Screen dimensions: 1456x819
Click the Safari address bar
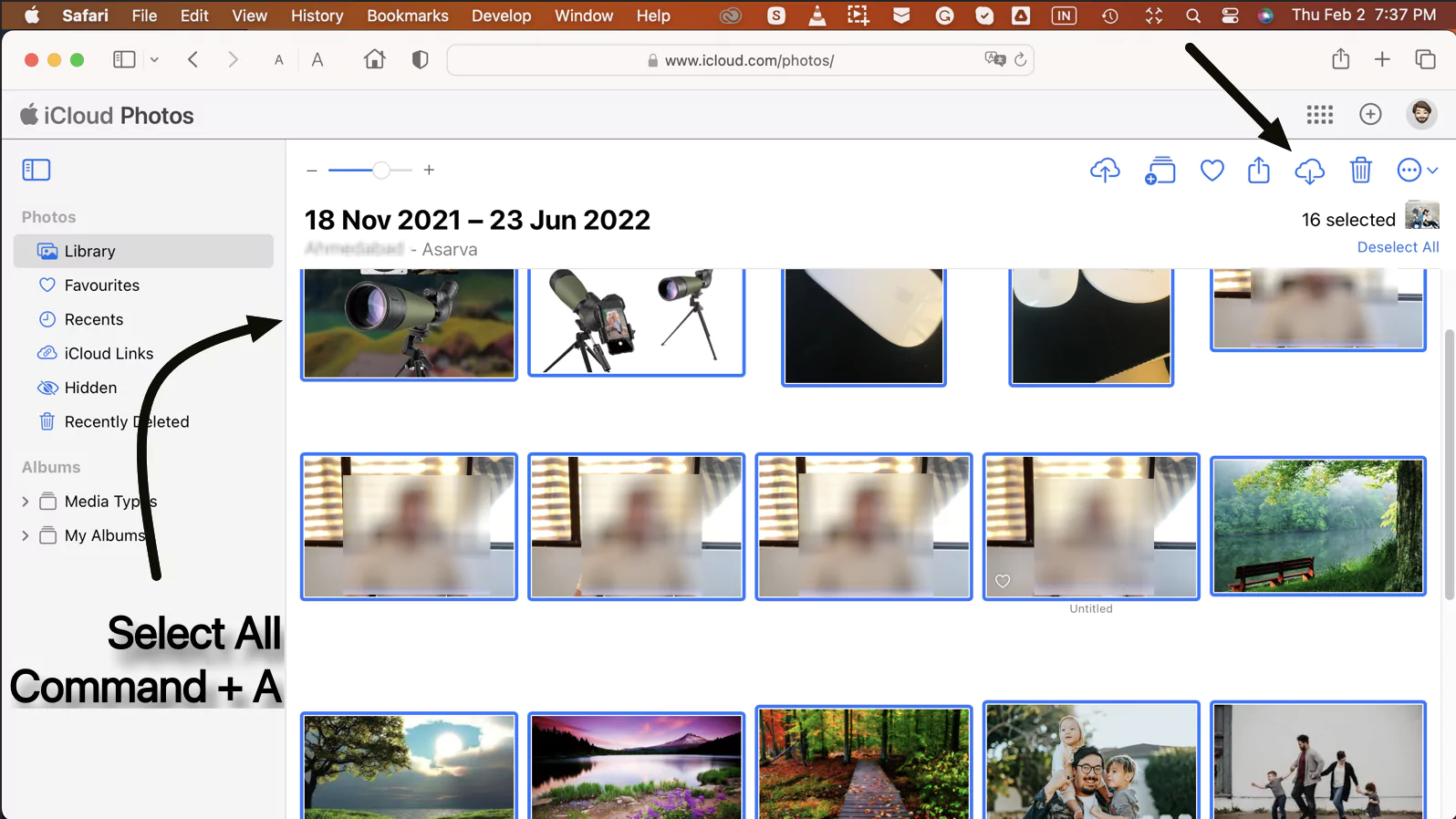(740, 60)
